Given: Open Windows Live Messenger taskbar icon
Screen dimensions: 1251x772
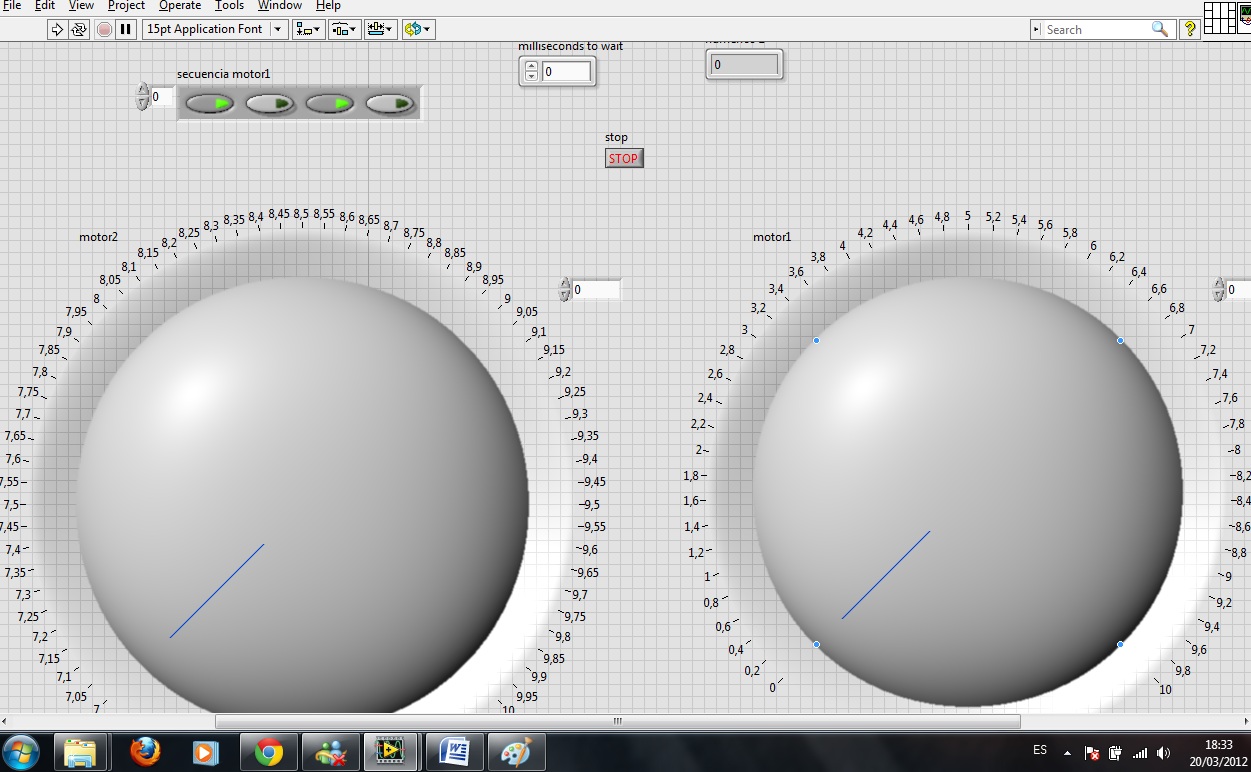Looking at the screenshot, I should [x=331, y=752].
